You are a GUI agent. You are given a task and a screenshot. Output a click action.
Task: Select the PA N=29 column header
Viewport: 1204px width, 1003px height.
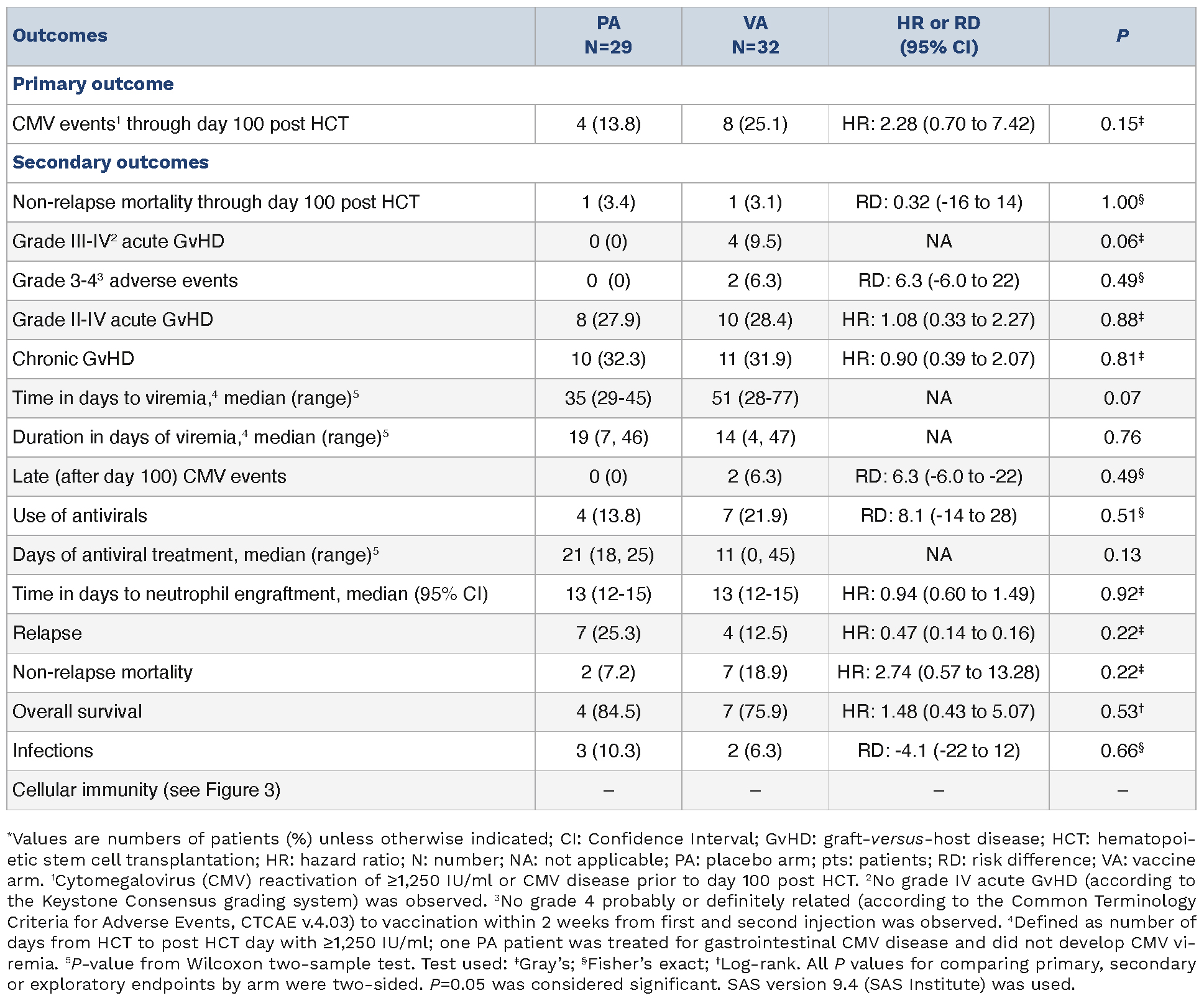click(x=608, y=35)
